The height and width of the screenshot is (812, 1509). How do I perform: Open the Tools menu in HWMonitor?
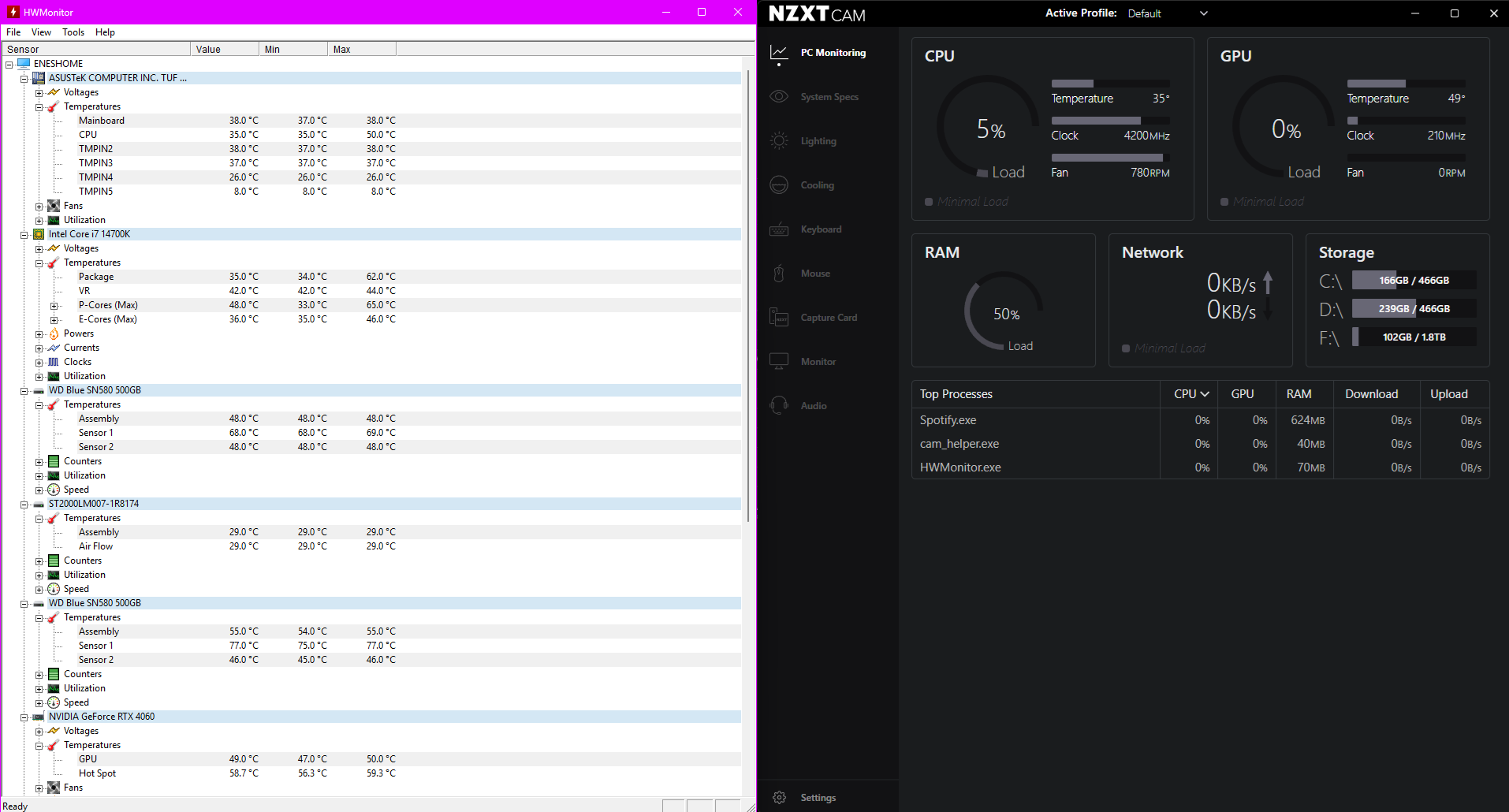(x=73, y=32)
